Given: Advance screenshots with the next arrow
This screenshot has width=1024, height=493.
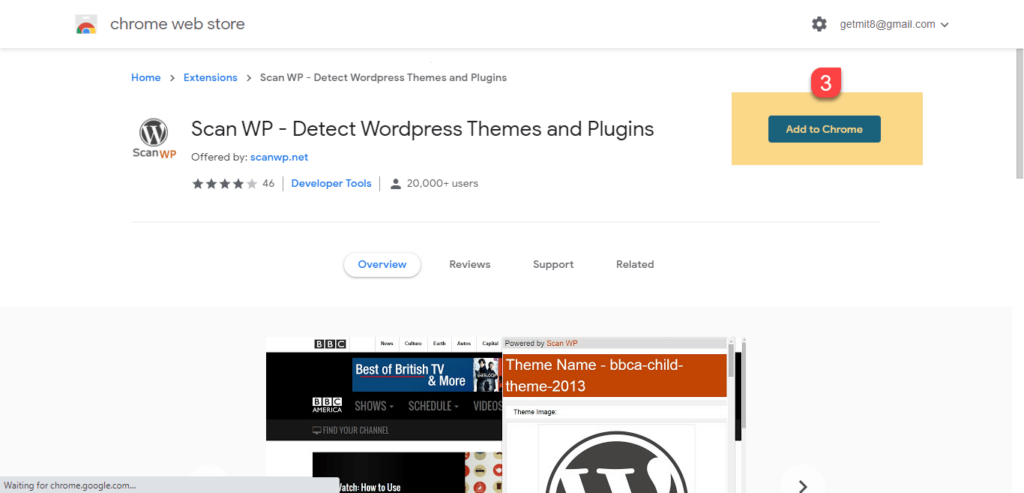Looking at the screenshot, I should [803, 485].
